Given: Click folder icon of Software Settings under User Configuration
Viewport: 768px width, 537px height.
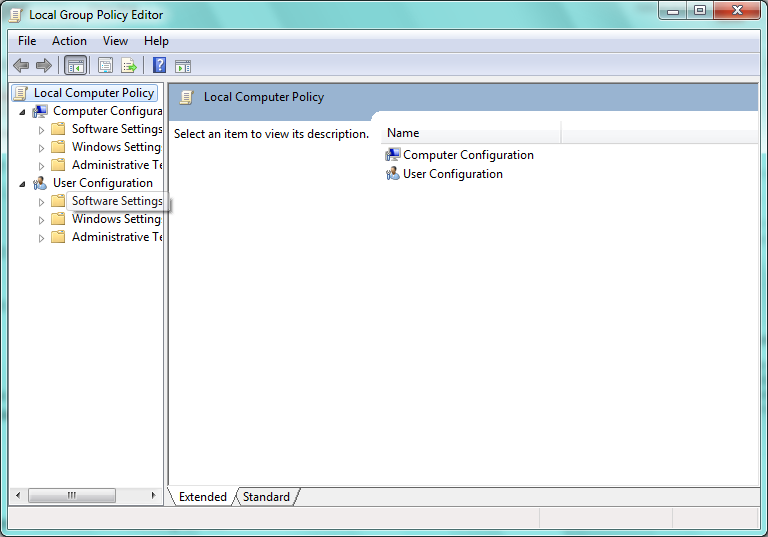Looking at the screenshot, I should 58,201.
